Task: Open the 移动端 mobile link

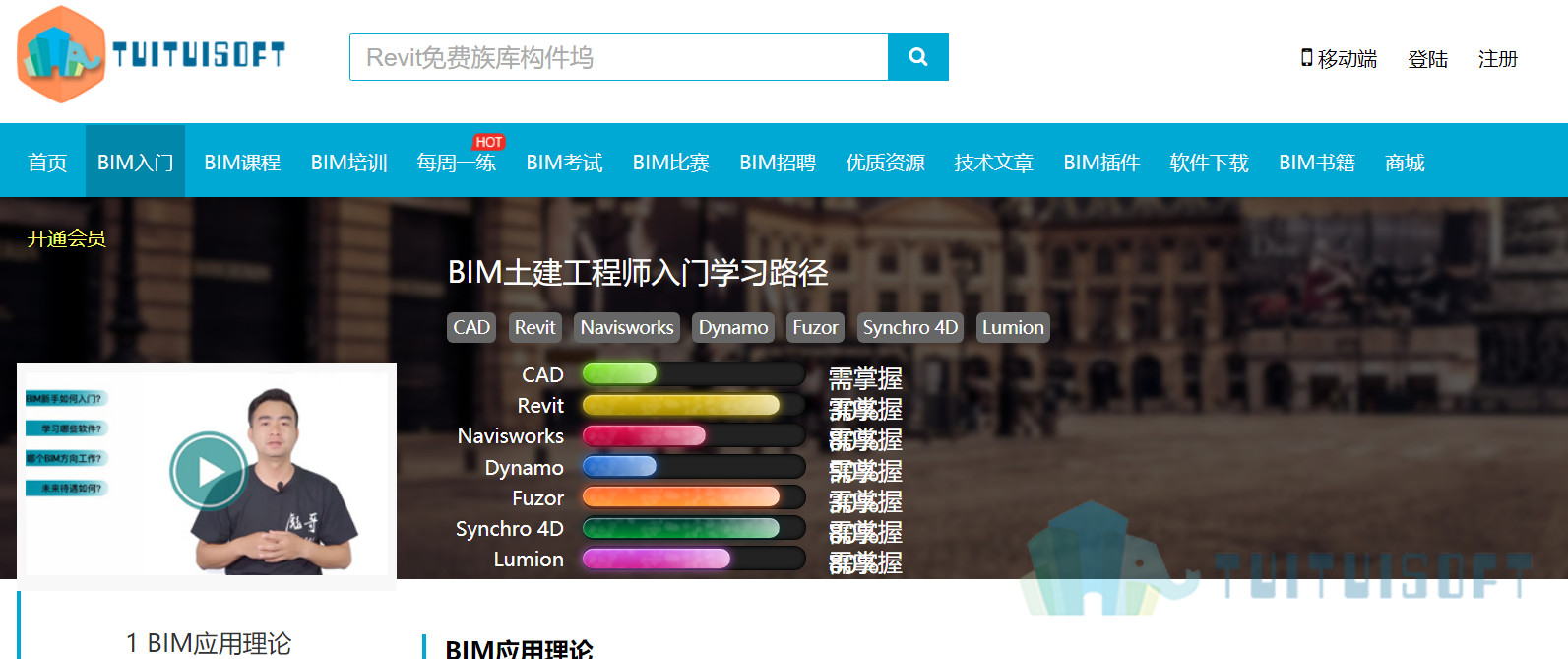Action: coord(1339,59)
